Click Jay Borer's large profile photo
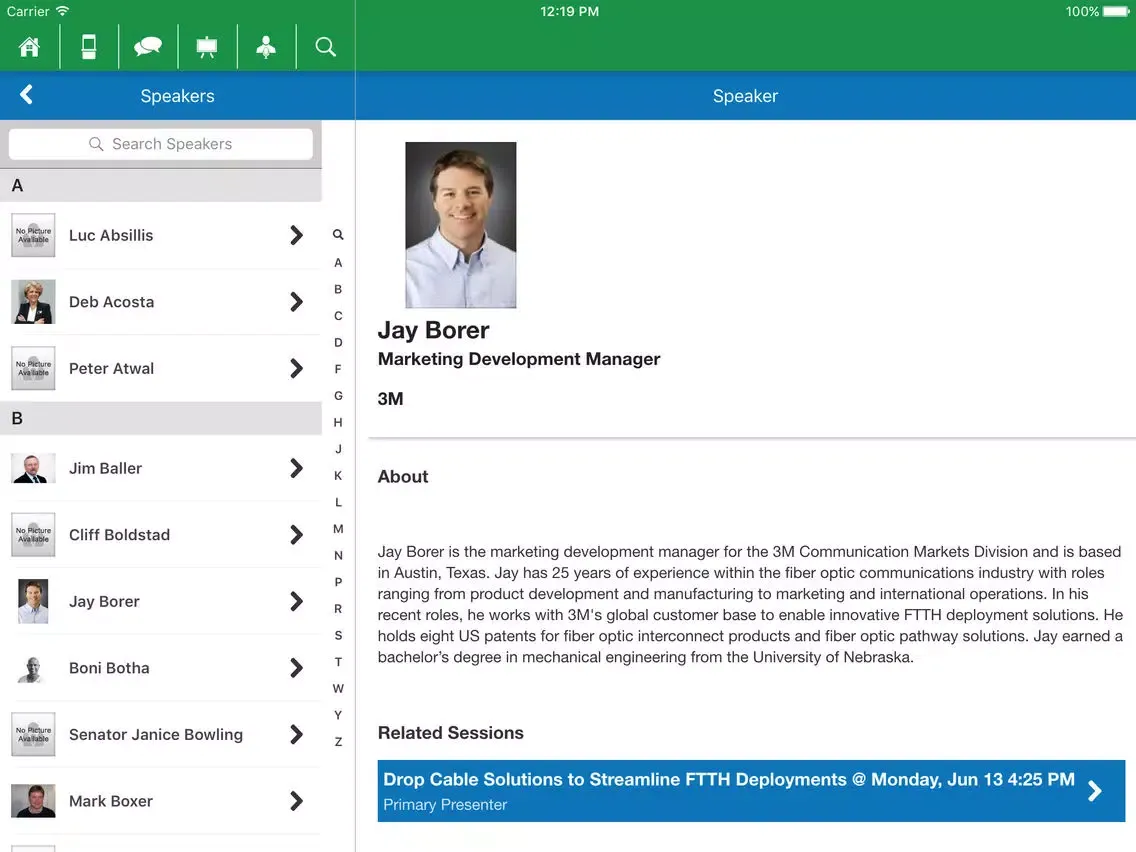1136x852 pixels. [x=461, y=225]
